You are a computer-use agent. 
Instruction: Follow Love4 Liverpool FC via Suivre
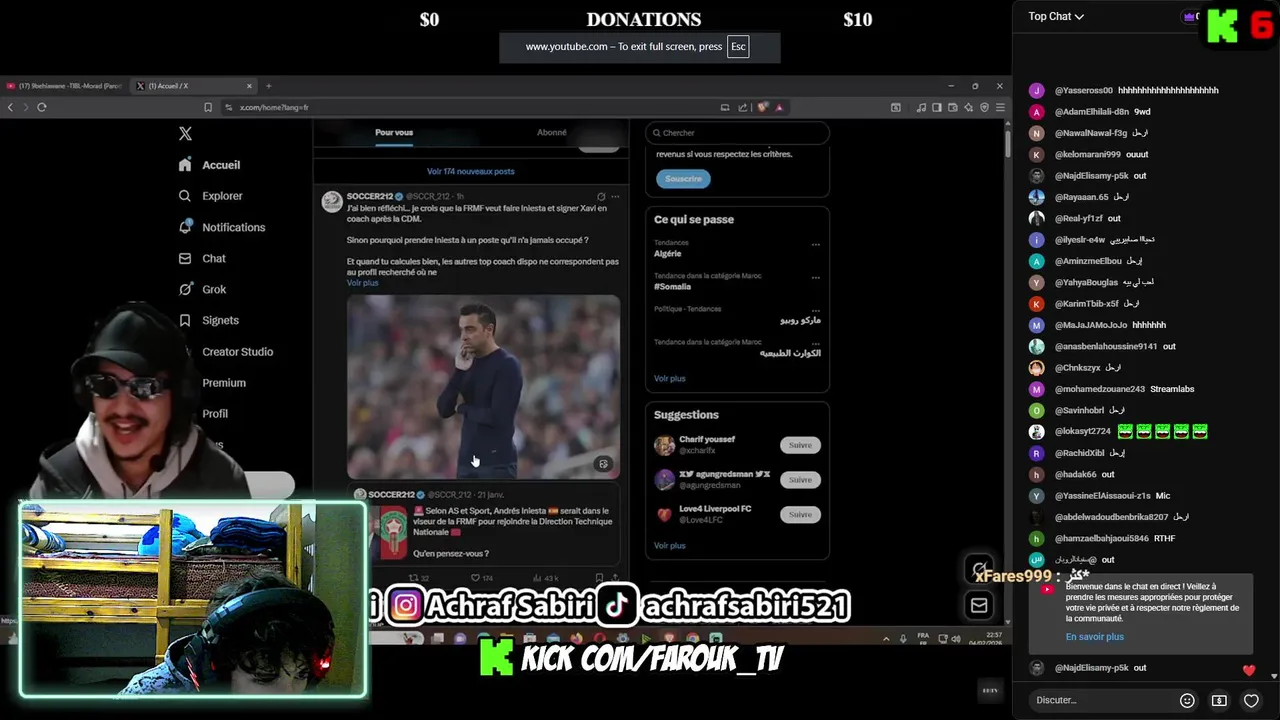pyautogui.click(x=800, y=514)
